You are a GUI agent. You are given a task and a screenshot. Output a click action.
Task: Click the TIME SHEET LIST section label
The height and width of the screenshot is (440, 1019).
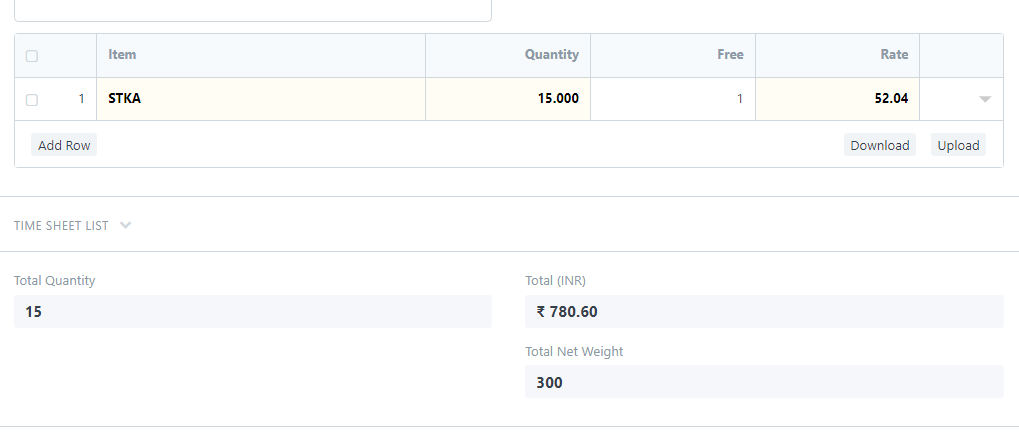[x=61, y=226]
